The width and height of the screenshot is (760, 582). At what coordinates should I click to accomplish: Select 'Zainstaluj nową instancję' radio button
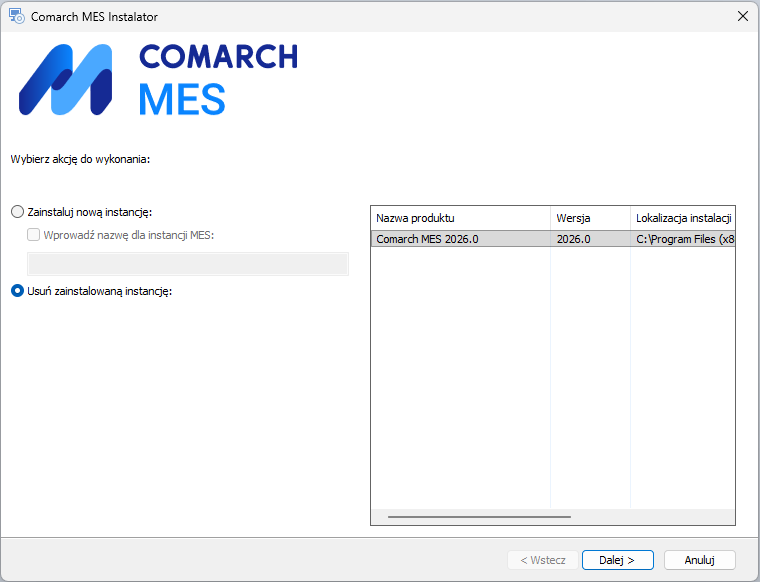(17, 212)
